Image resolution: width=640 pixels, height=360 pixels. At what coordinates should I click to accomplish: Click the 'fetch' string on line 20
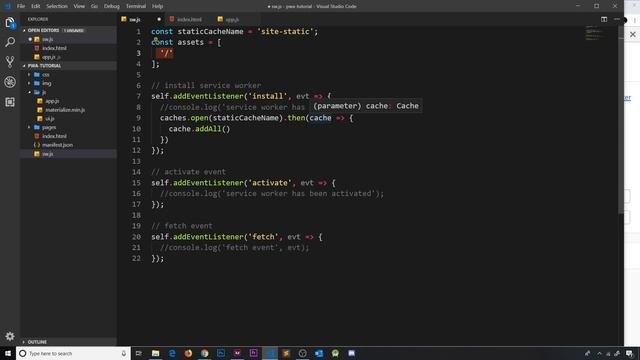coord(263,237)
